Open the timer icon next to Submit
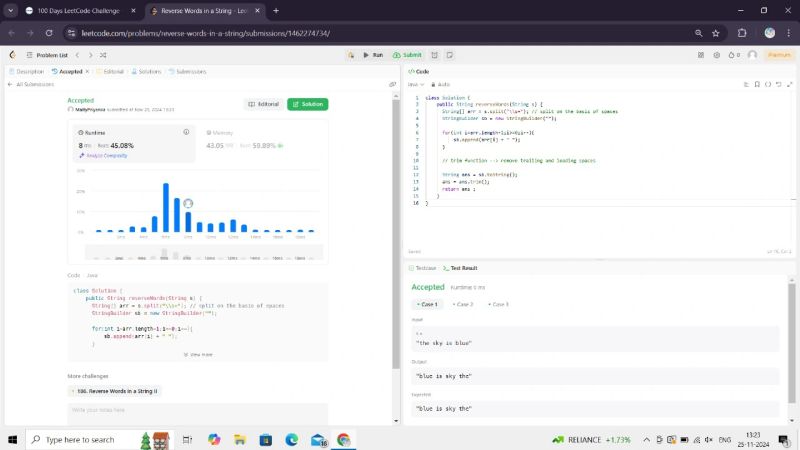Viewport: 800px width, 450px height. pyautogui.click(x=435, y=55)
